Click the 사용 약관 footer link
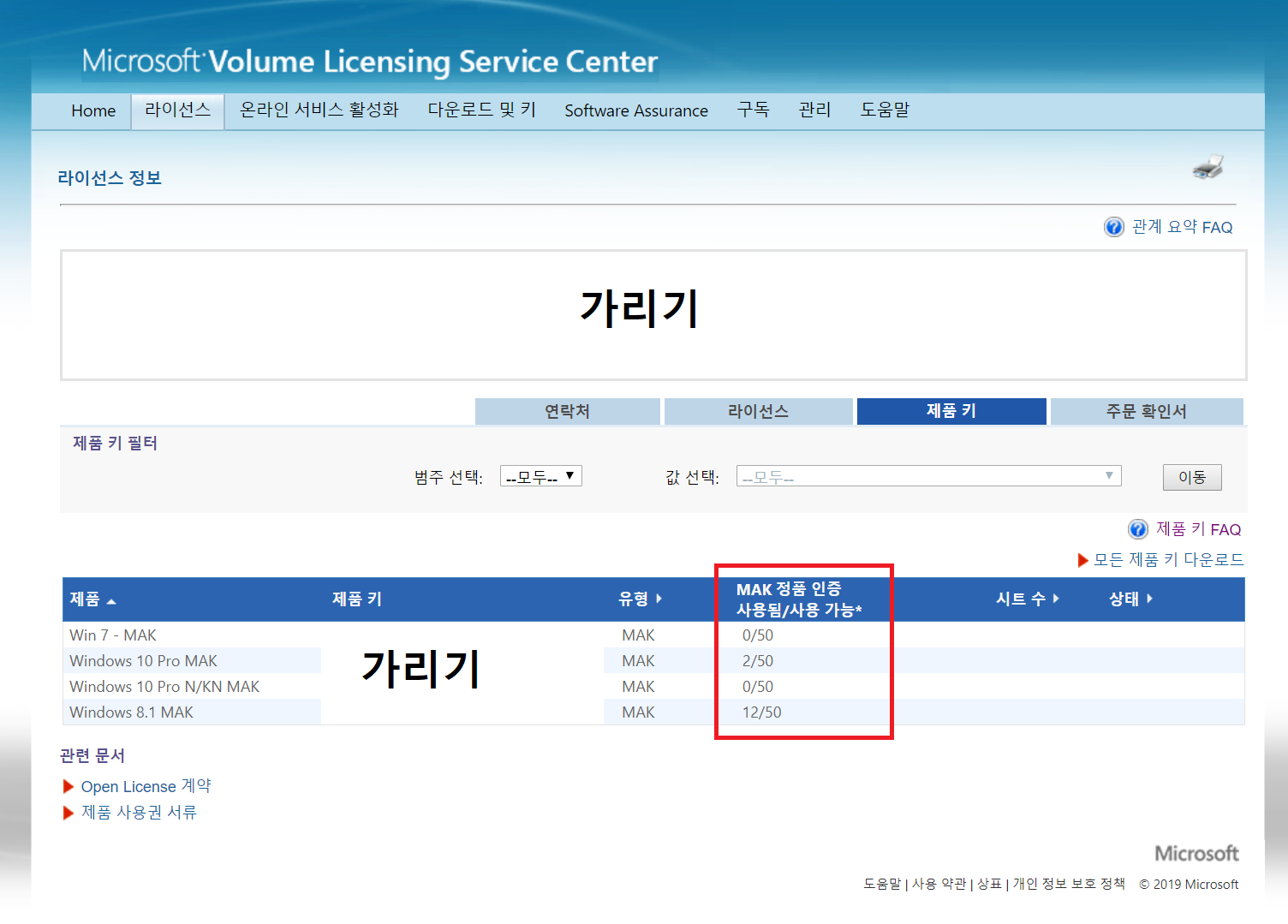This screenshot has width=1288, height=924. pyautogui.click(x=939, y=884)
